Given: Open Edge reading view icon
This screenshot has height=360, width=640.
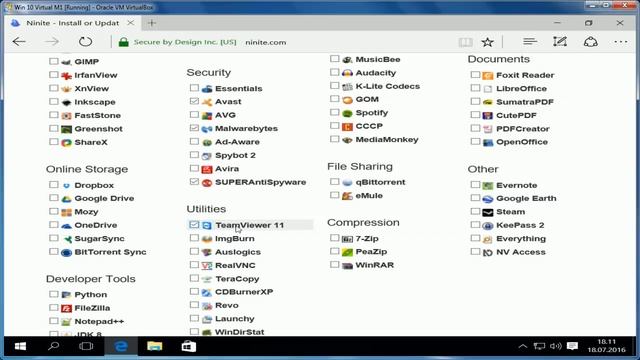Looking at the screenshot, I should point(465,42).
